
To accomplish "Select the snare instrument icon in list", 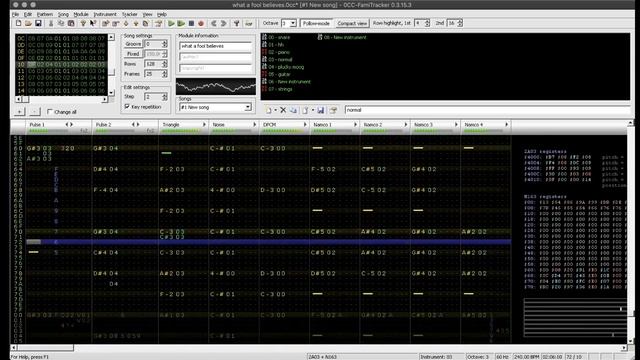I will (x=264, y=37).
